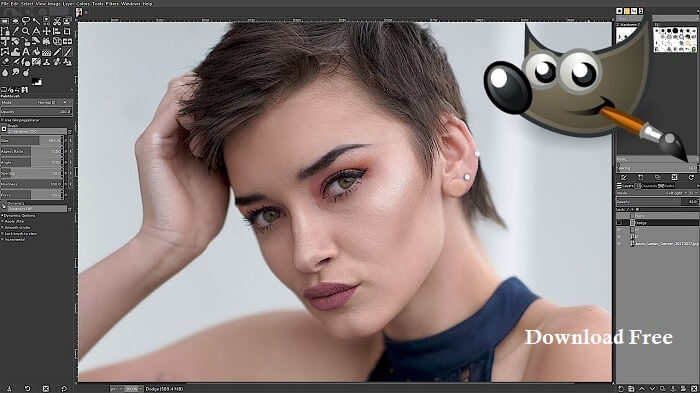Select the Rectangle Select tool
The width and height of the screenshot is (700, 393).
pyautogui.click(x=4, y=21)
